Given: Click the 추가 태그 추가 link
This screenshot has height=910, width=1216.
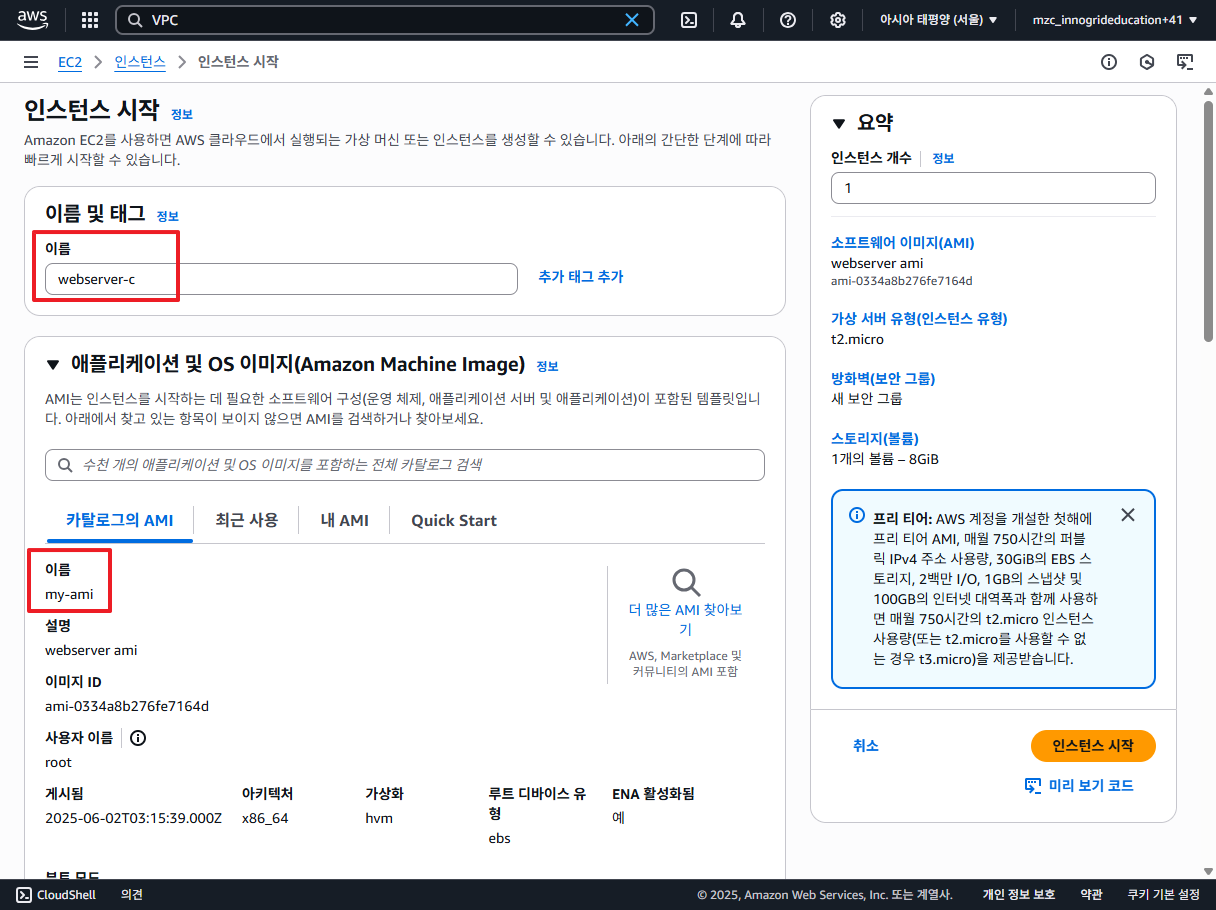Looking at the screenshot, I should 581,277.
